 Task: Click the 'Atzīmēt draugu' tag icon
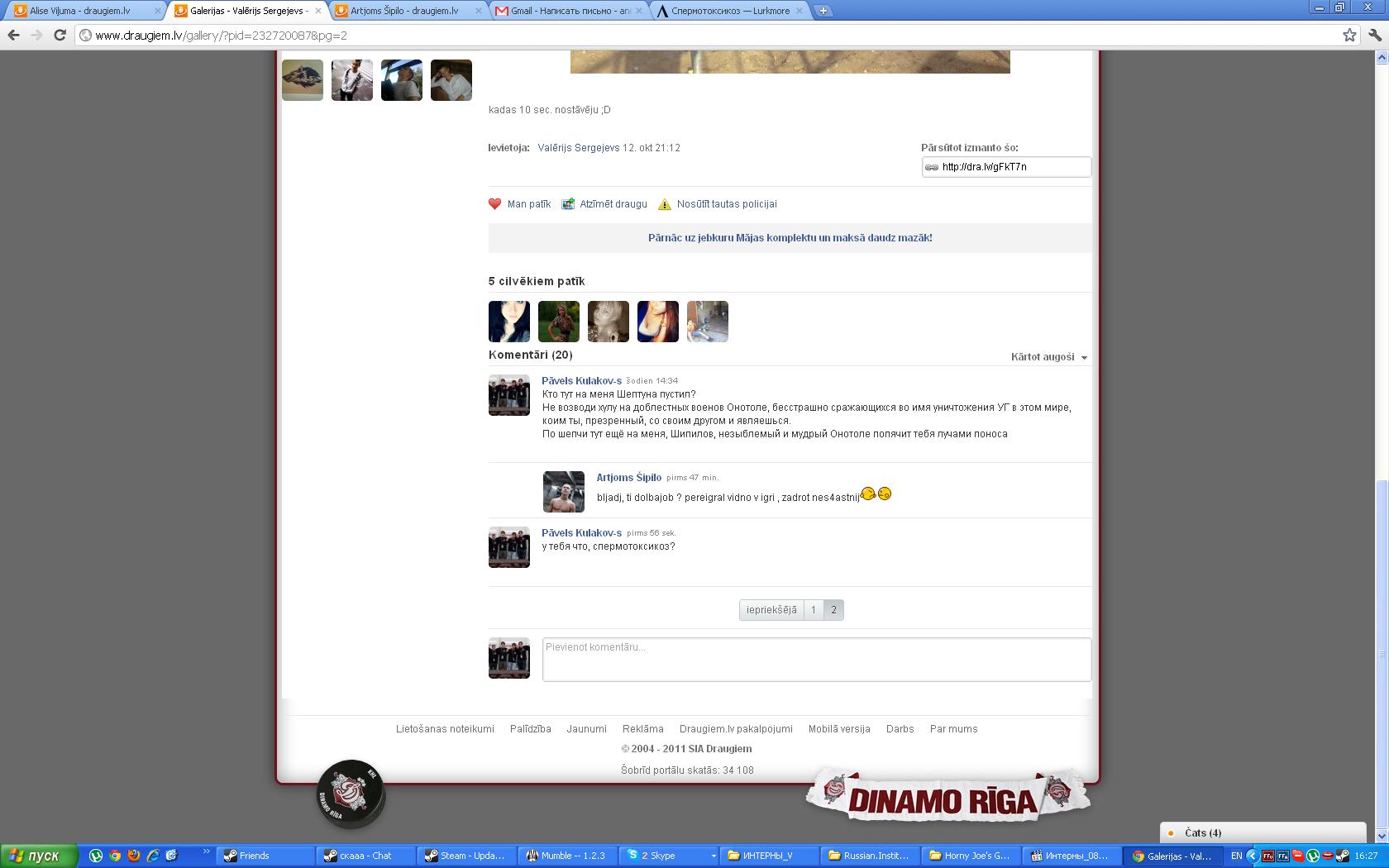click(x=568, y=204)
